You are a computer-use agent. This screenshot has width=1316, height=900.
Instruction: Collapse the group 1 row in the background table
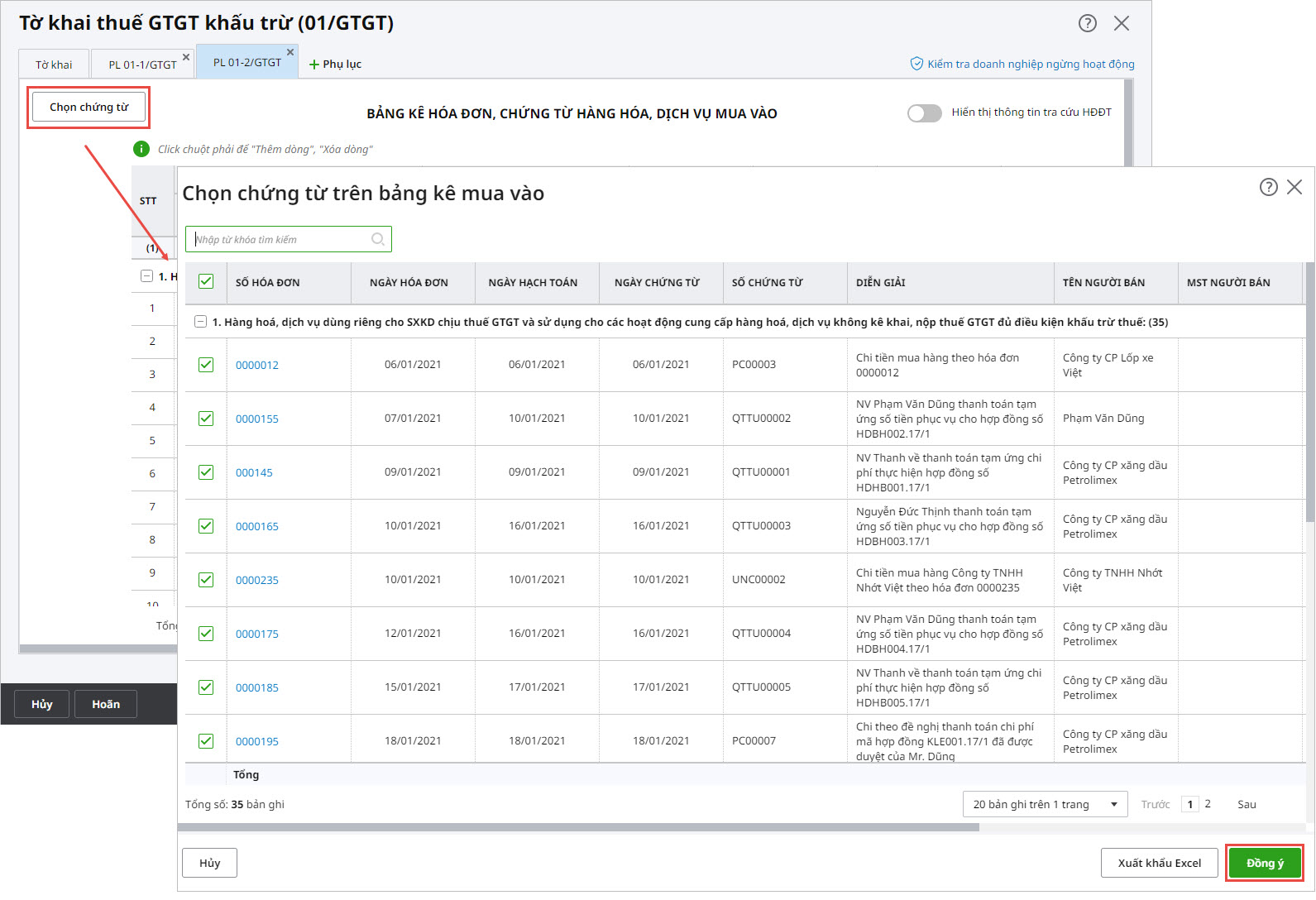point(146,276)
